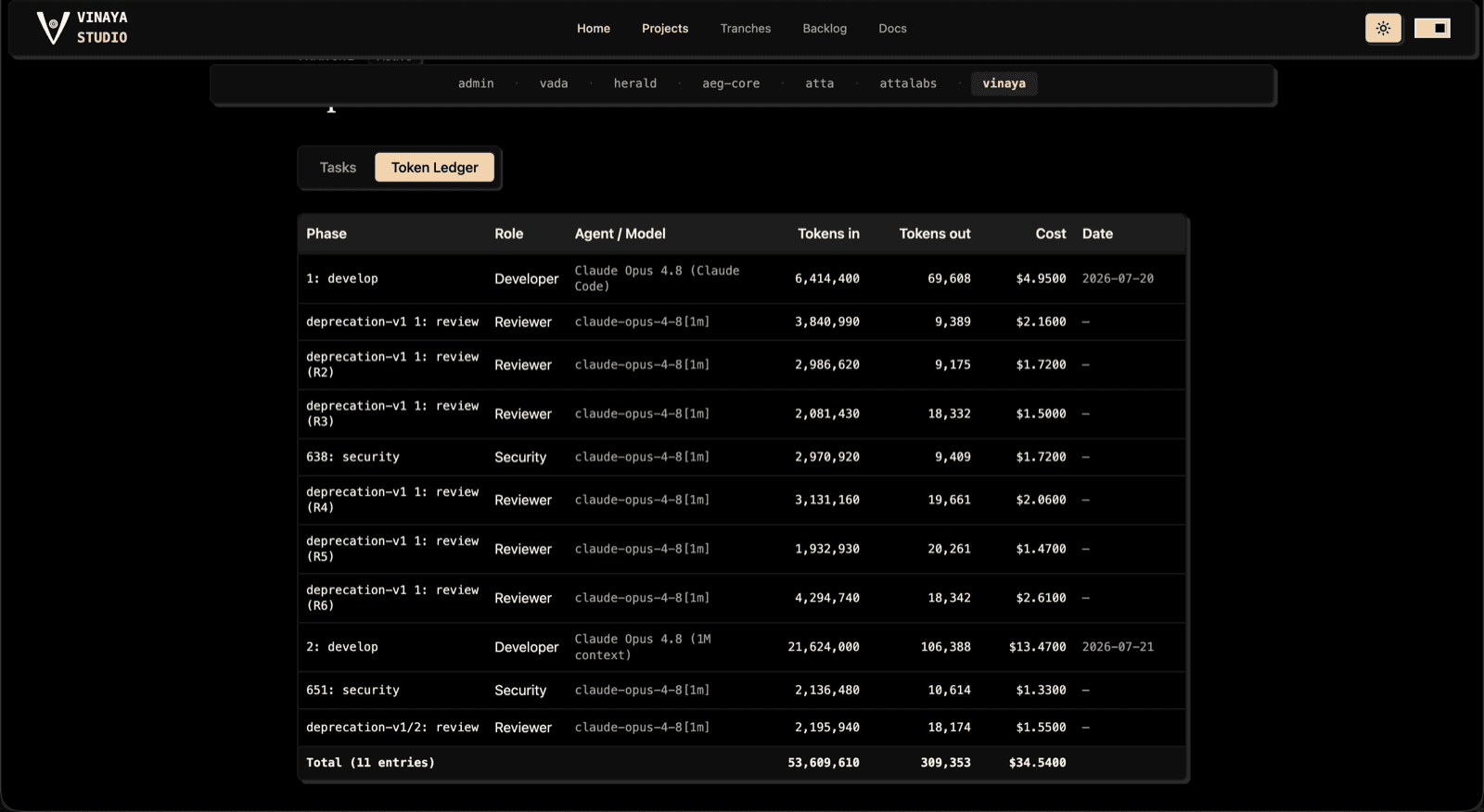Click the Role column header

(x=508, y=234)
